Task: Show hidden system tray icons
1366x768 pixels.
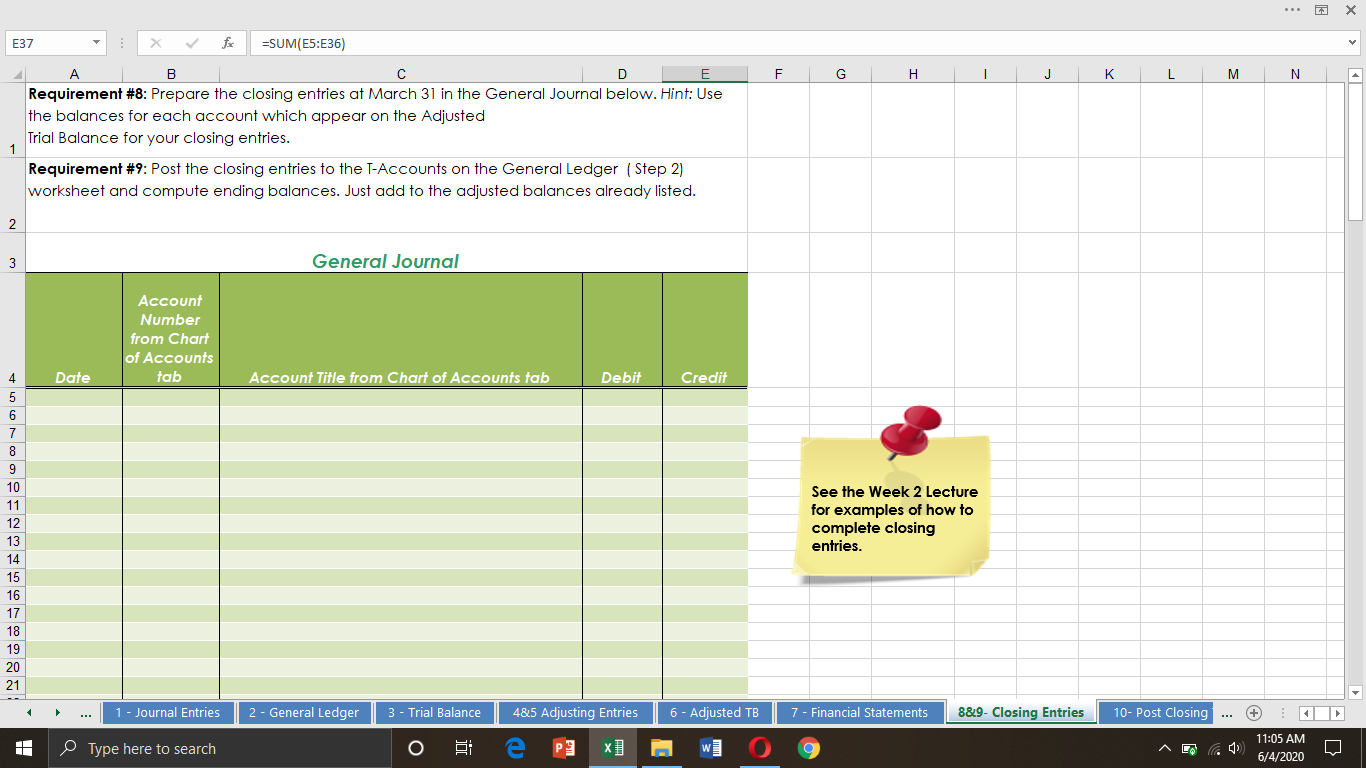Action: tap(1164, 749)
